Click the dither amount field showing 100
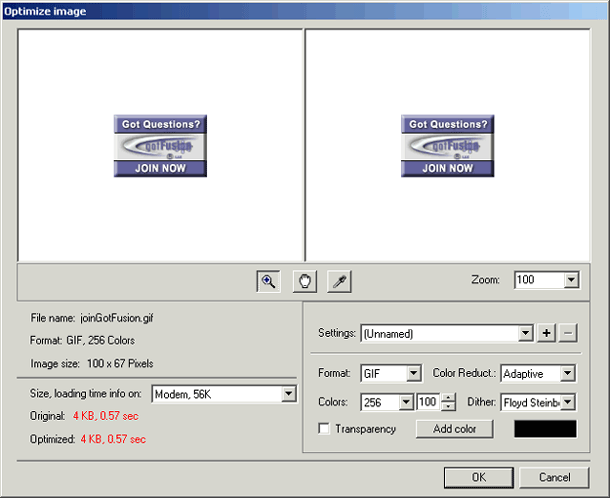 [x=428, y=402]
